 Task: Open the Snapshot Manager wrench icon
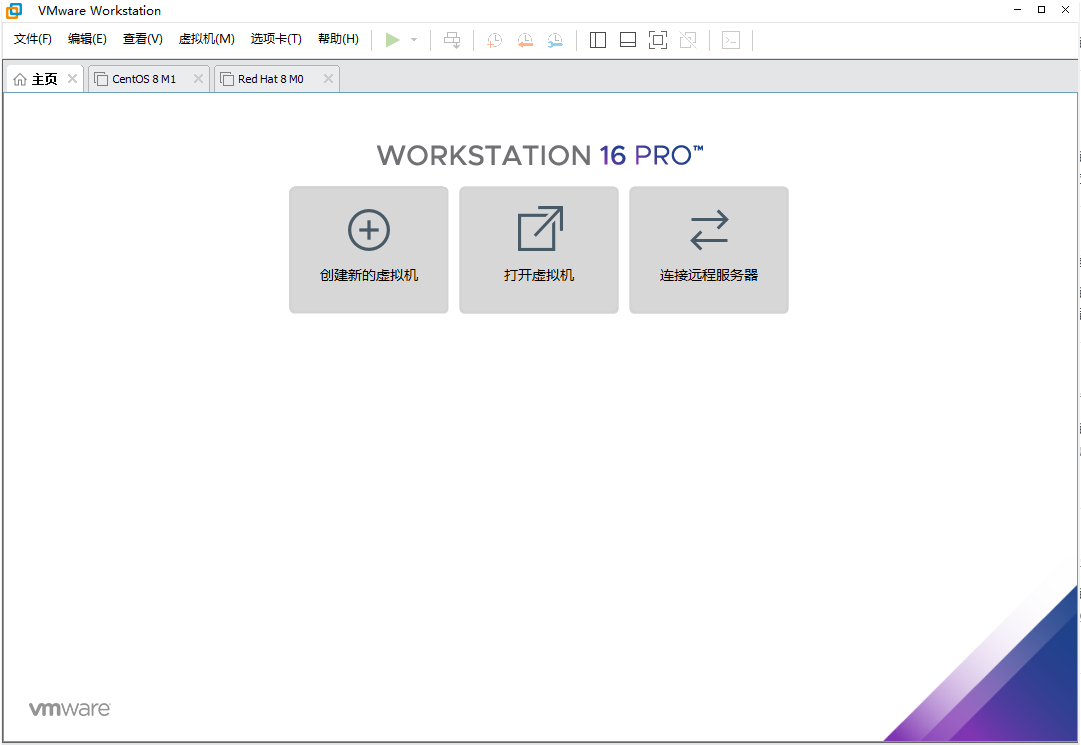(555, 40)
